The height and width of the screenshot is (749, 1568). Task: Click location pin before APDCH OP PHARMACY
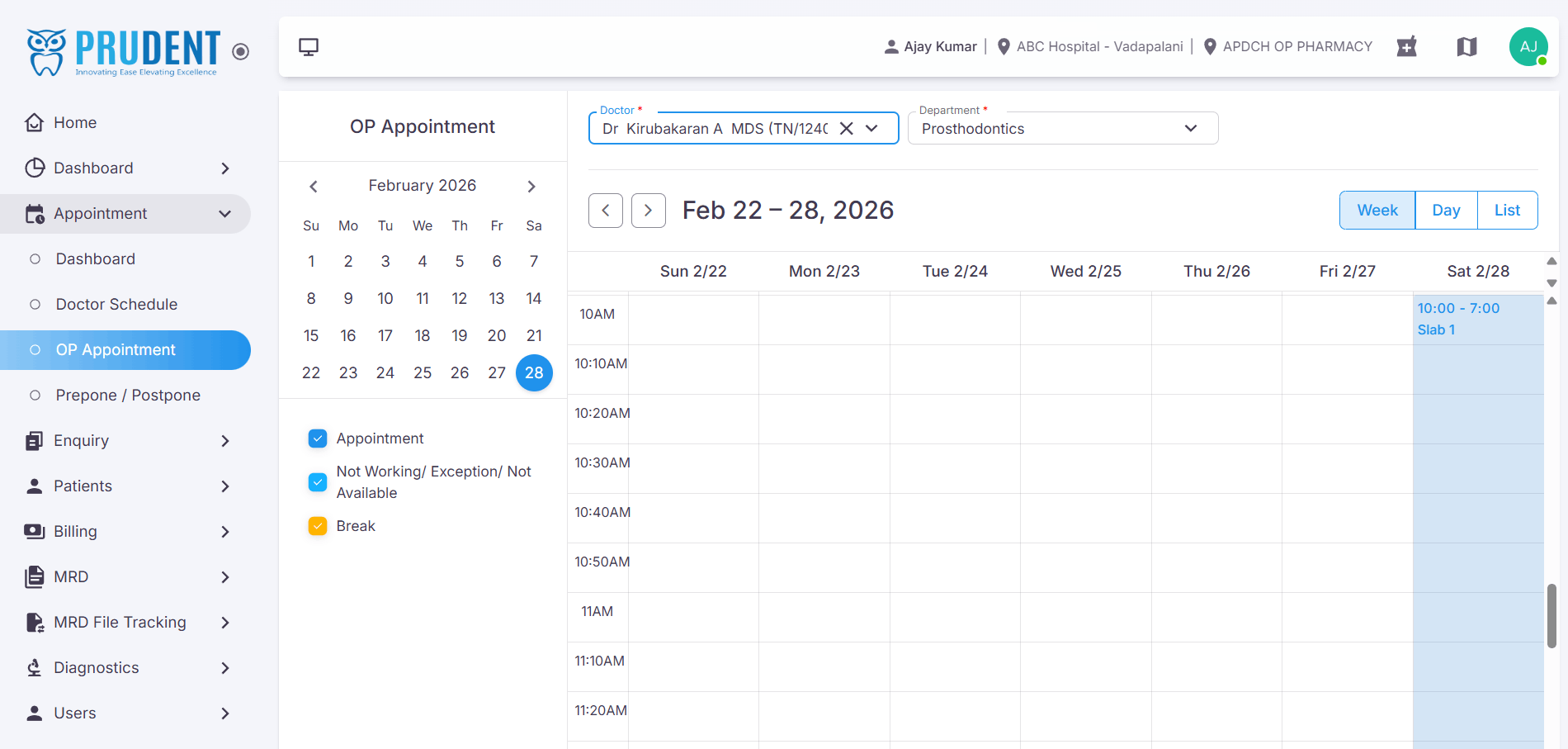coord(1210,47)
